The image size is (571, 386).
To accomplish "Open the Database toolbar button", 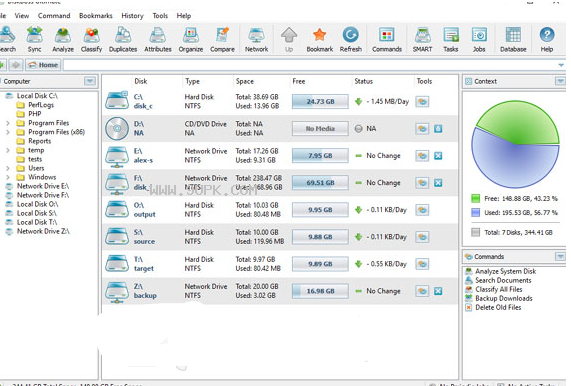I will point(513,39).
